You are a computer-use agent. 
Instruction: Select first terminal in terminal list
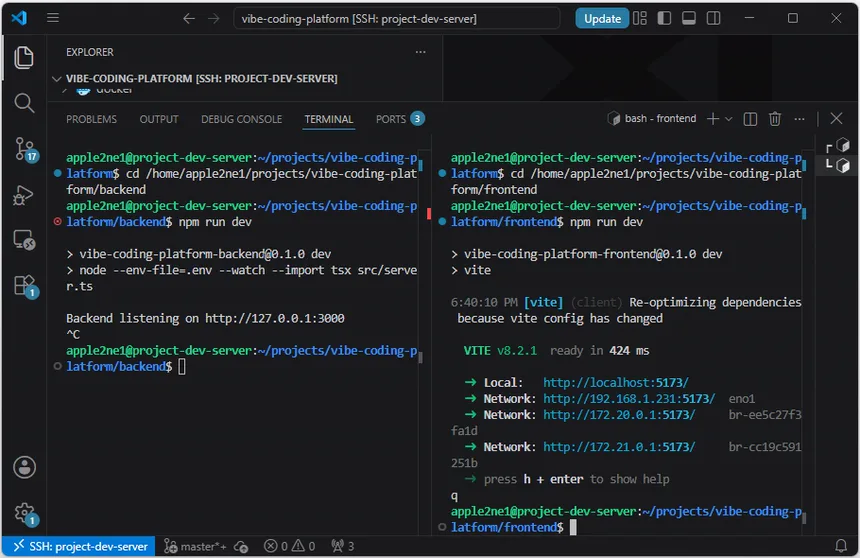(838, 146)
